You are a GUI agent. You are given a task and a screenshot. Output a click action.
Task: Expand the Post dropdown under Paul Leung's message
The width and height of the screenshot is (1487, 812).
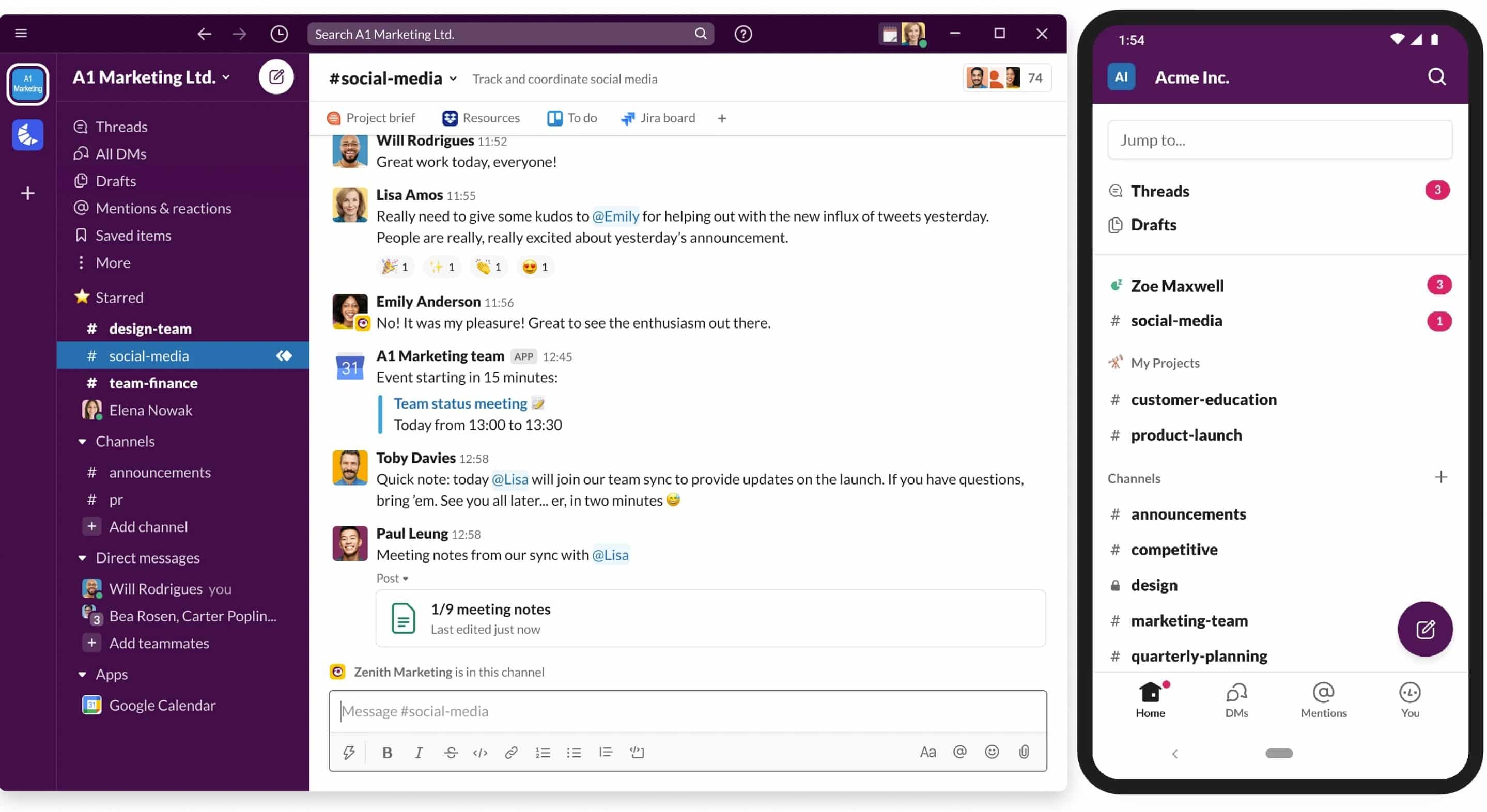click(x=393, y=577)
